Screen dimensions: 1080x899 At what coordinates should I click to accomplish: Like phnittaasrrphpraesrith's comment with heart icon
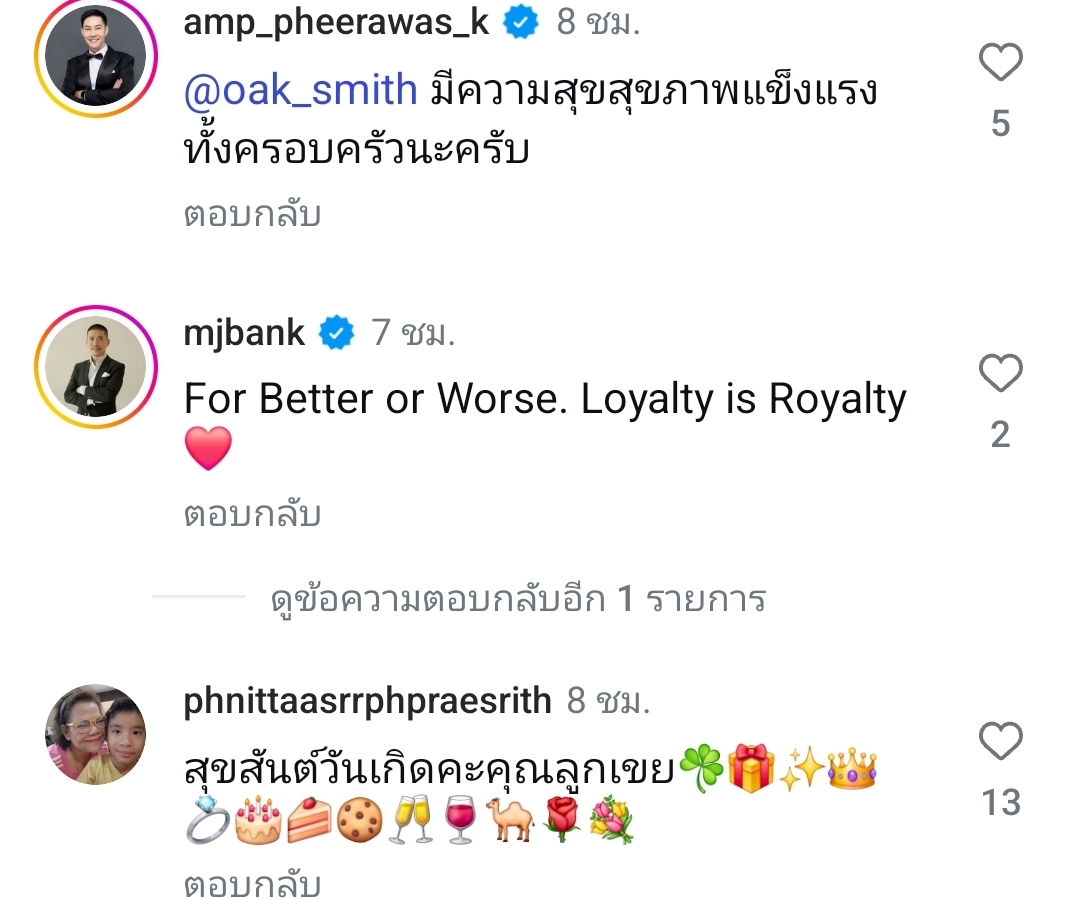click(x=1000, y=741)
